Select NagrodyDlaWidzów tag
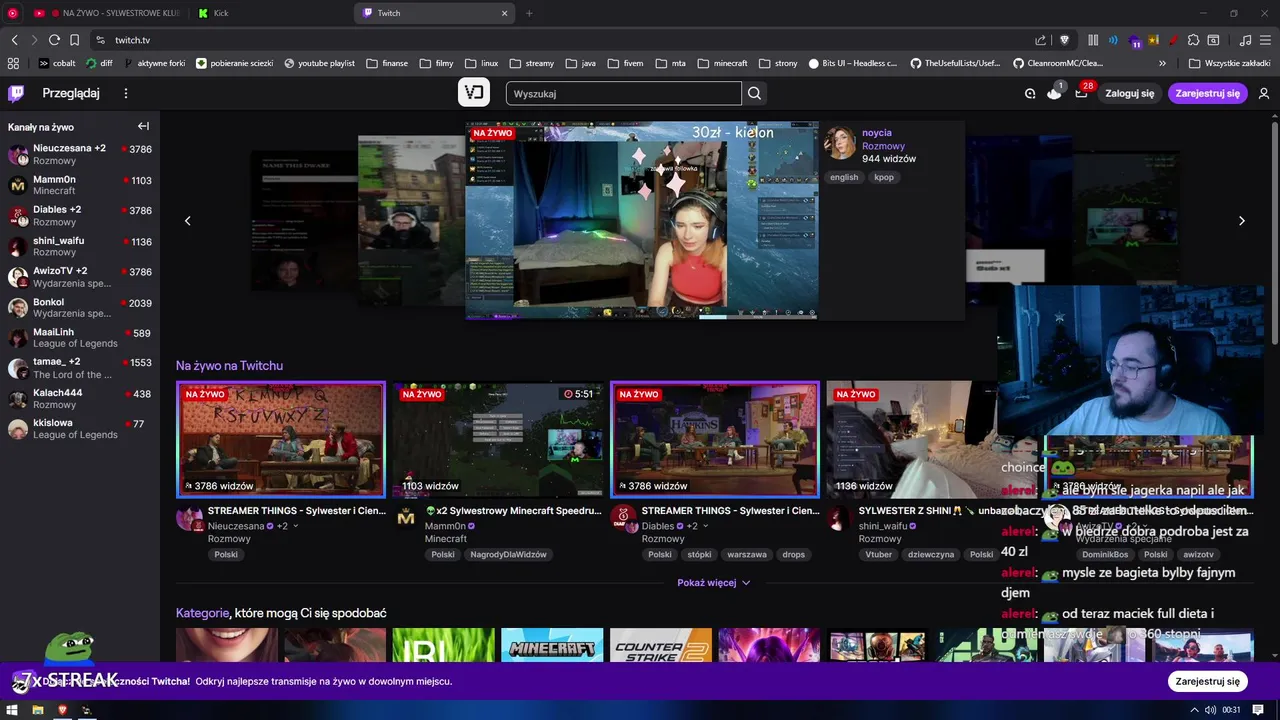The width and height of the screenshot is (1280, 720). 509,554
